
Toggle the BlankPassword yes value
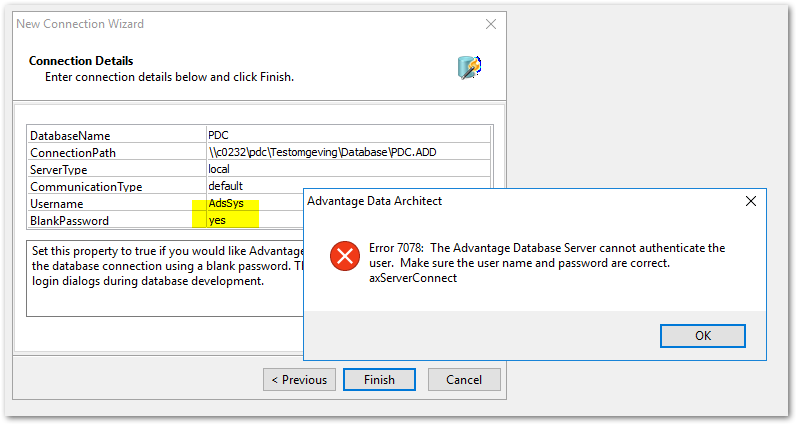coord(218,220)
